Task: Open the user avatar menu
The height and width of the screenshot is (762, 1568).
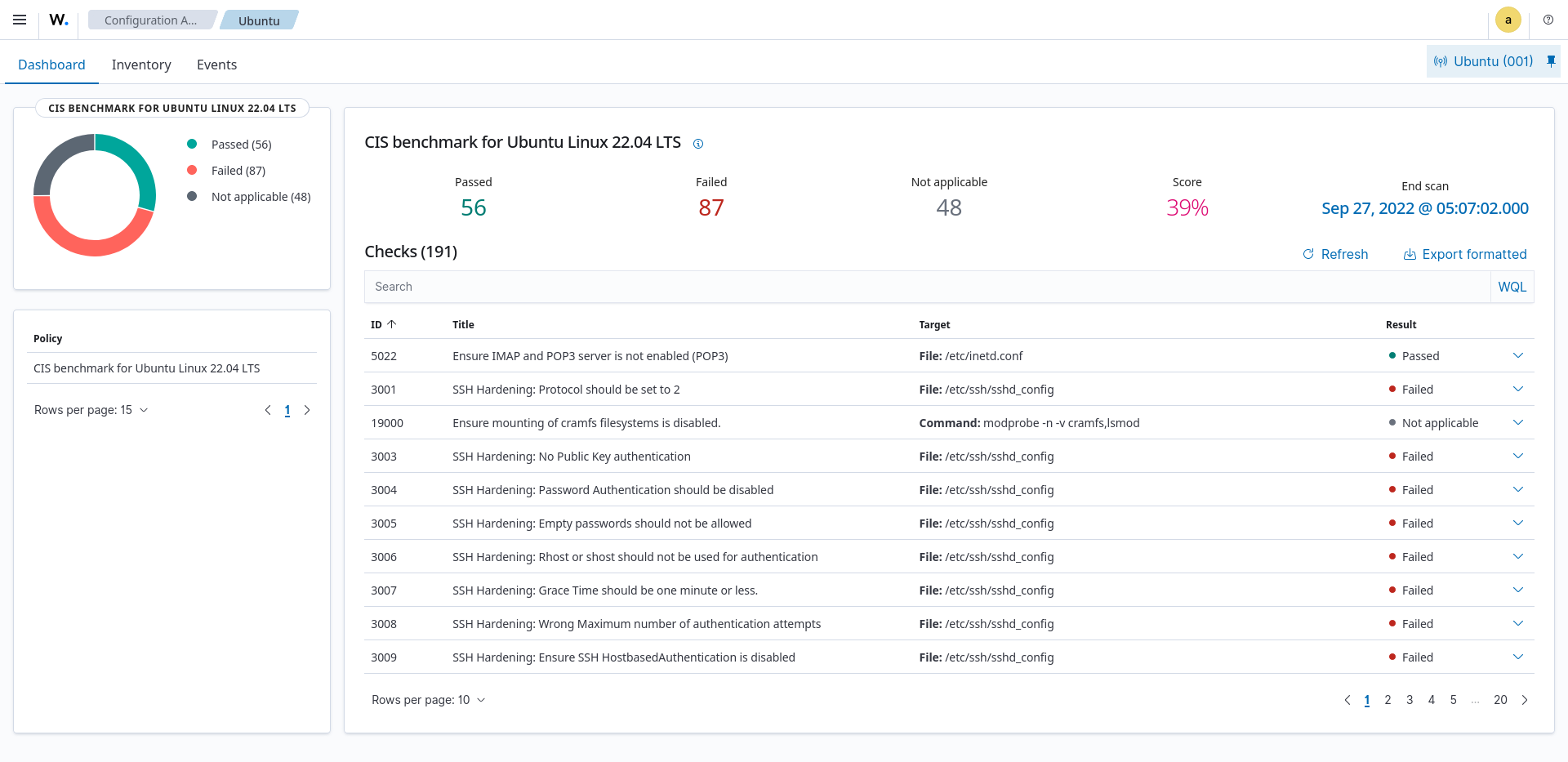Action: coord(1508,20)
